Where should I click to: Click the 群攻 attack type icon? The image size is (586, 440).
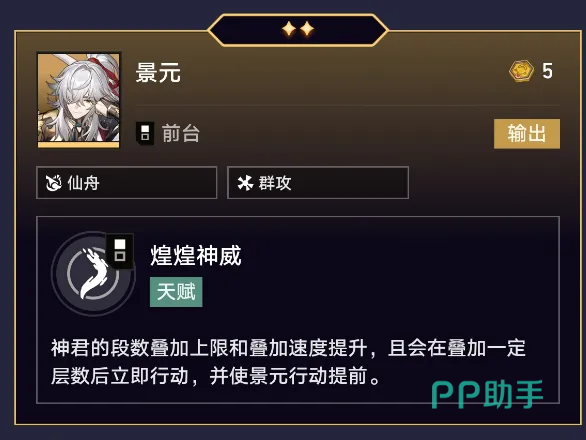[x=245, y=183]
